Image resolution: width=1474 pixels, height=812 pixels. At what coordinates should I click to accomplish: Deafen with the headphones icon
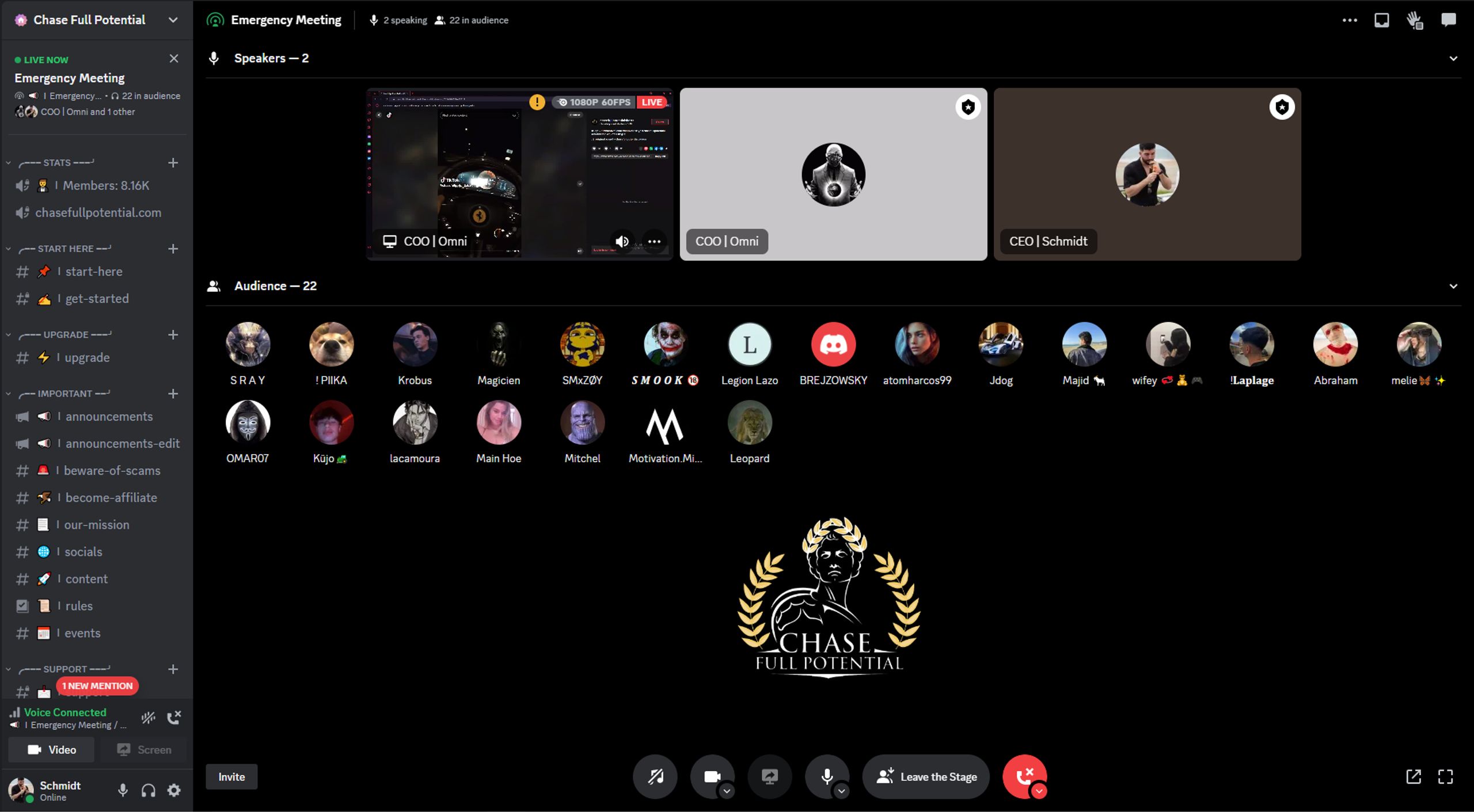(x=149, y=791)
